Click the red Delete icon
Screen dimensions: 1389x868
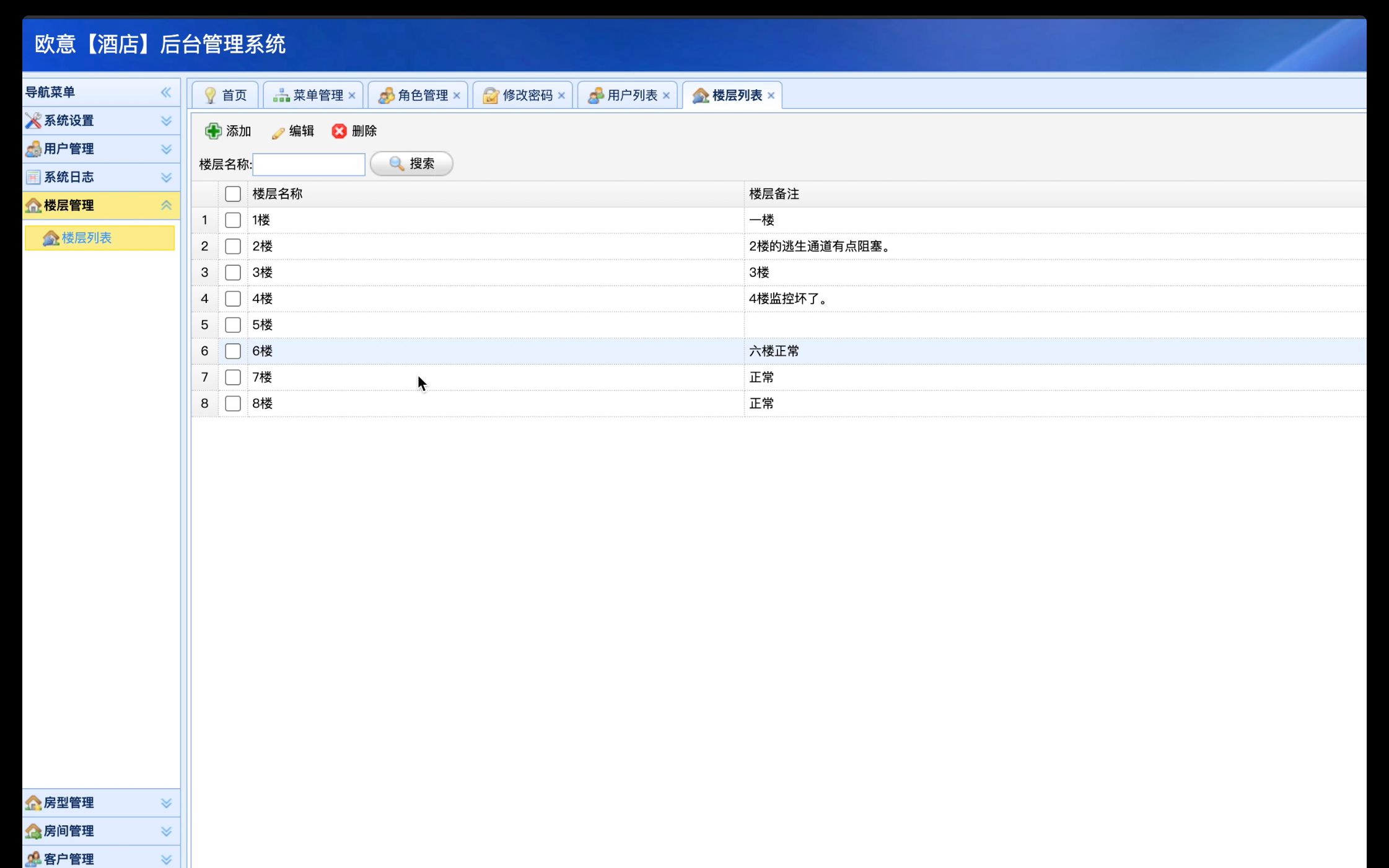(339, 131)
